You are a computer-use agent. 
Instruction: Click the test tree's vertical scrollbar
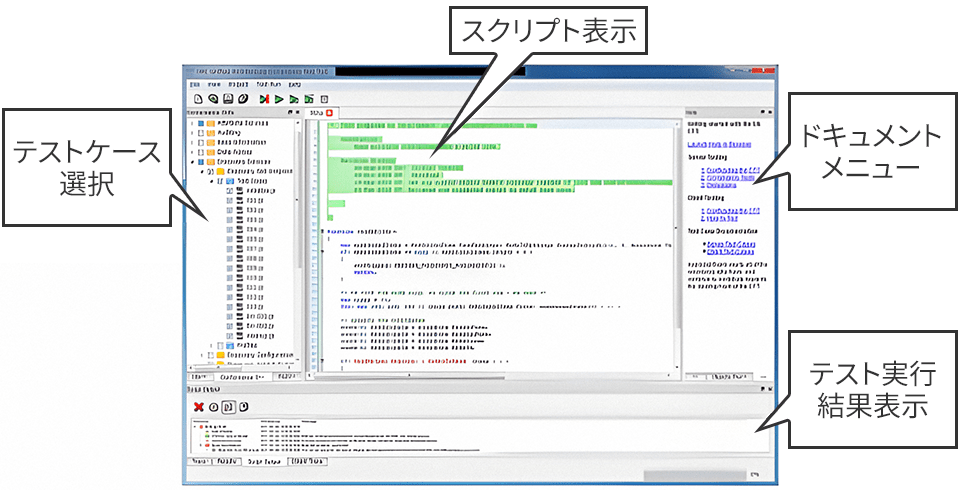[299, 242]
